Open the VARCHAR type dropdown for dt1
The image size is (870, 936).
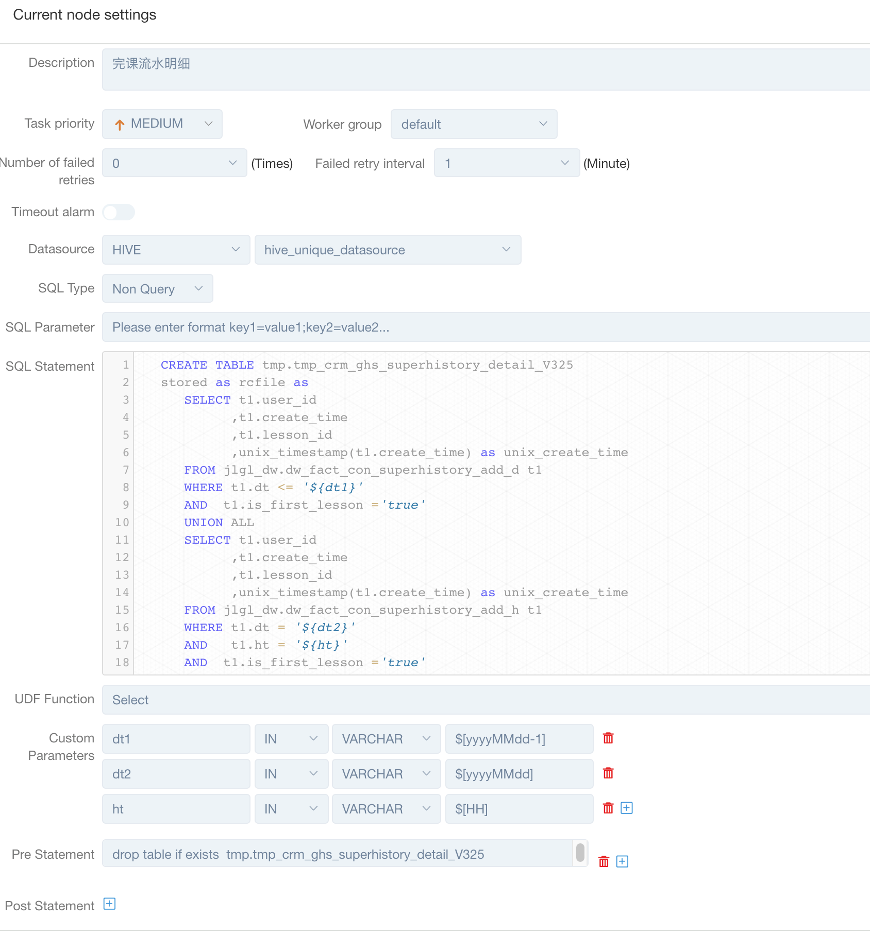(386, 739)
